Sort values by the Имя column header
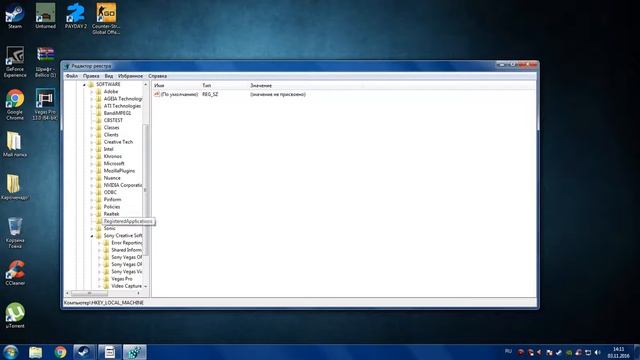The image size is (640, 360). (x=176, y=85)
